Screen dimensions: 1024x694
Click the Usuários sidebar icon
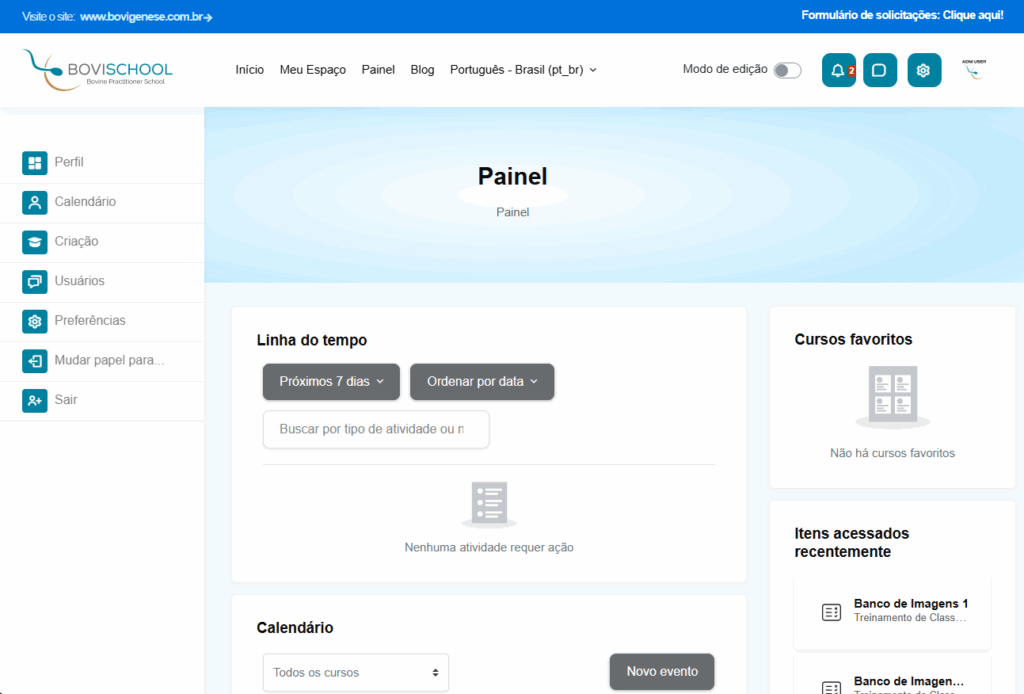(x=35, y=282)
